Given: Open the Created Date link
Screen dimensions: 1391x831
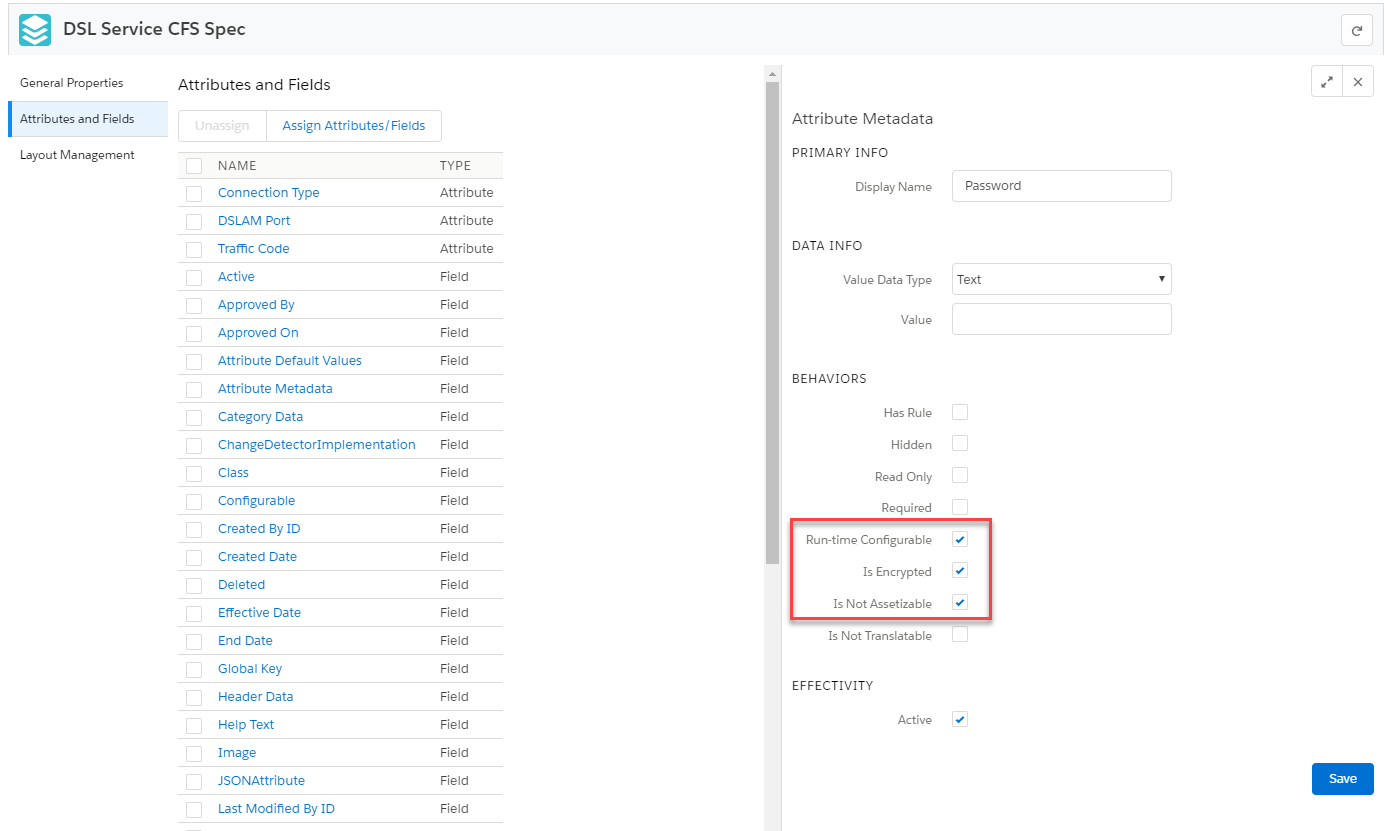Looking at the screenshot, I should (x=257, y=556).
